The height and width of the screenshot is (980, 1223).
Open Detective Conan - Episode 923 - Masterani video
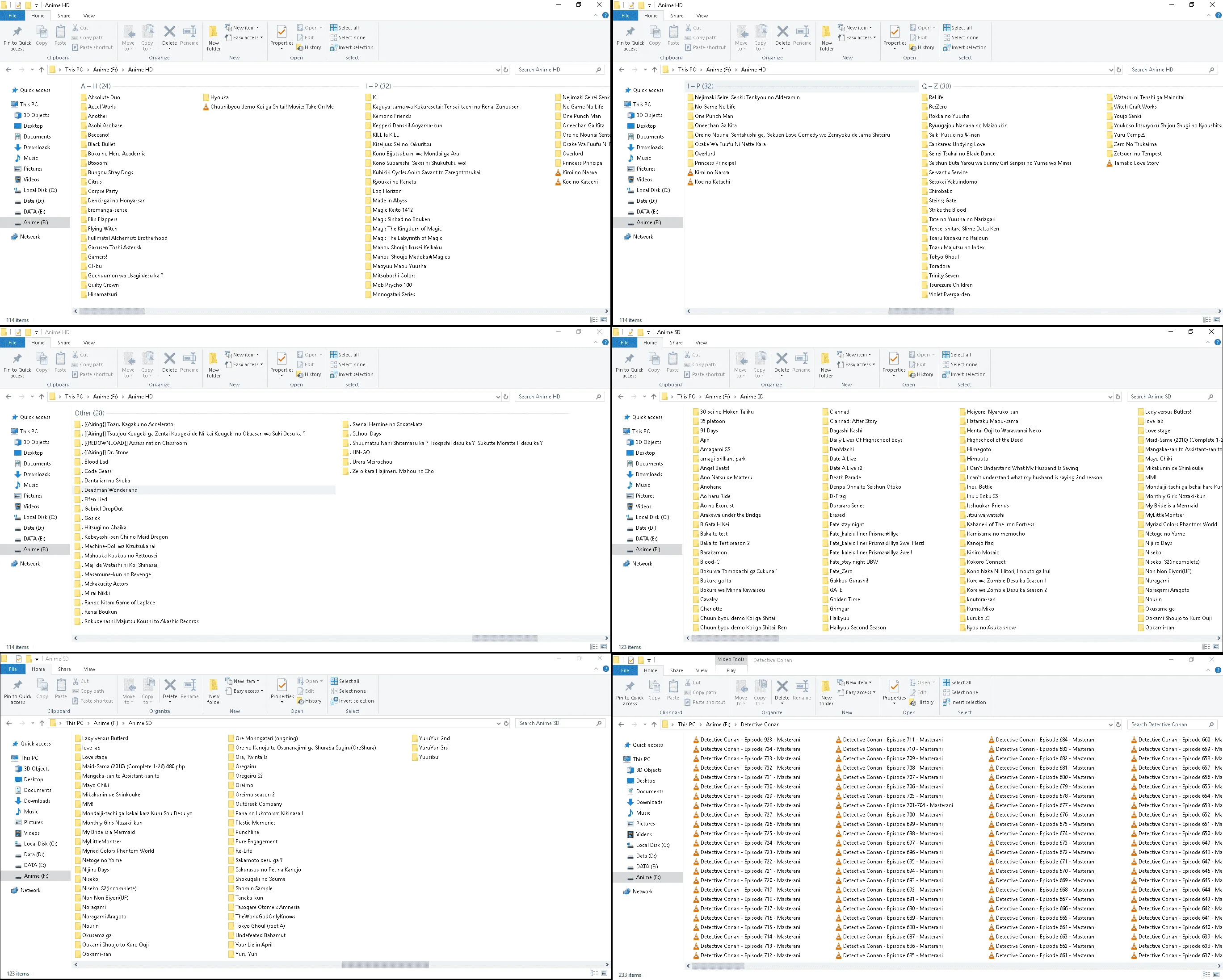click(x=747, y=740)
